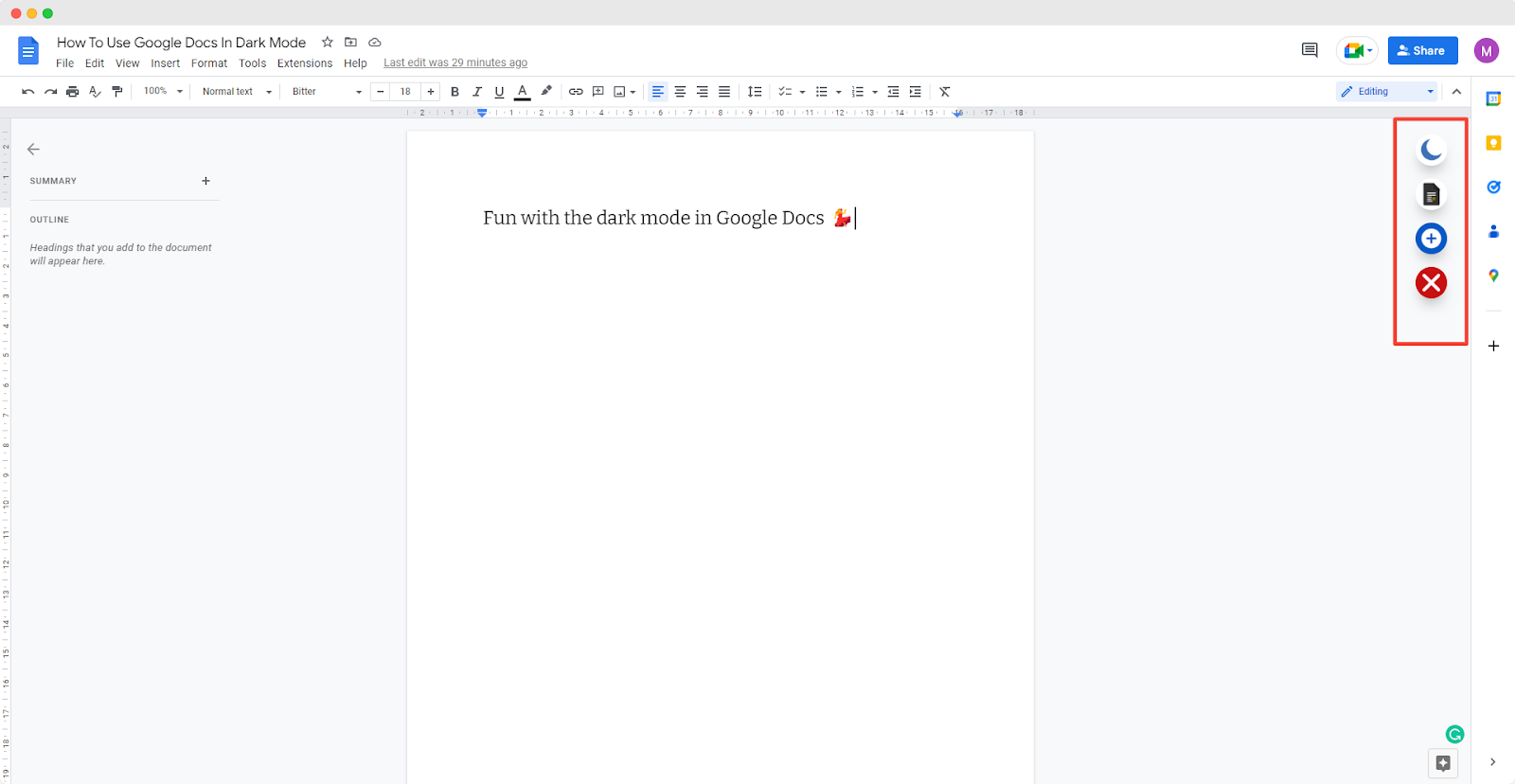Open the Explore button at bottom right
Image resolution: width=1515 pixels, height=784 pixels.
click(1443, 763)
